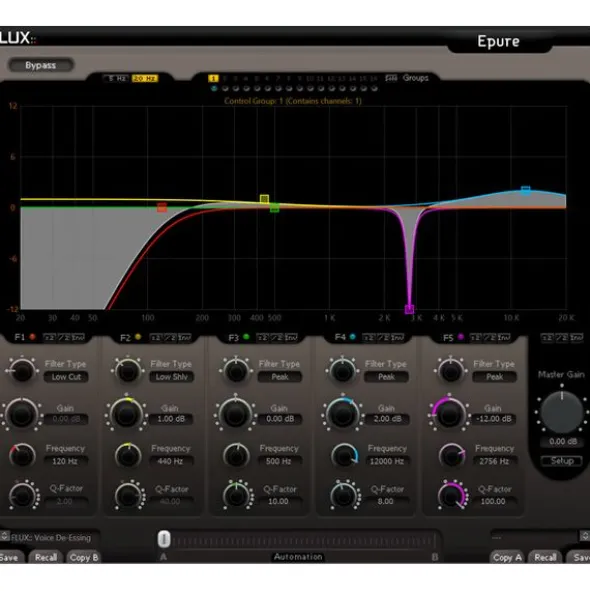Click the F4 Gain knob

[342, 415]
